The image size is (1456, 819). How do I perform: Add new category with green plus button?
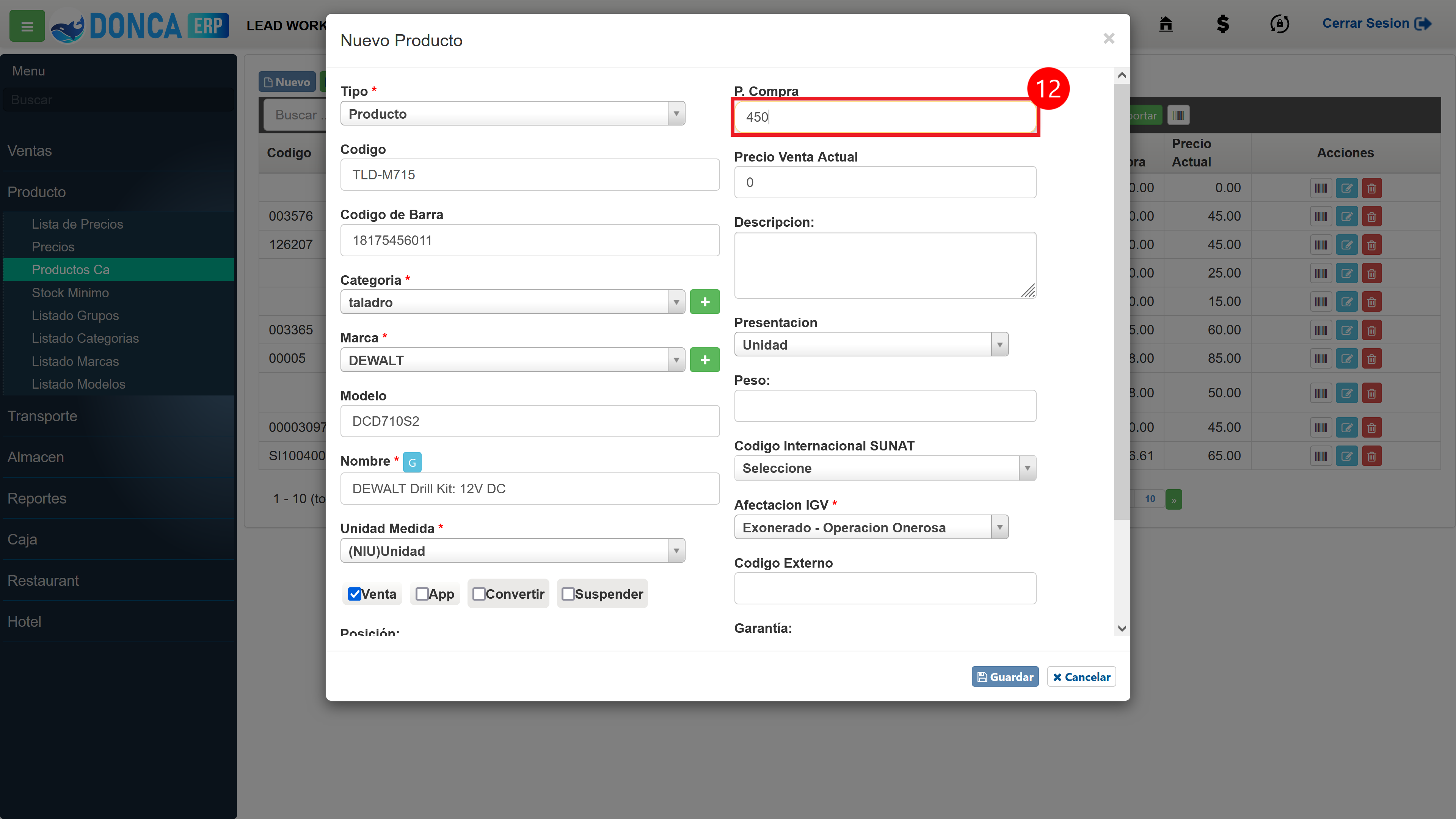click(x=704, y=302)
